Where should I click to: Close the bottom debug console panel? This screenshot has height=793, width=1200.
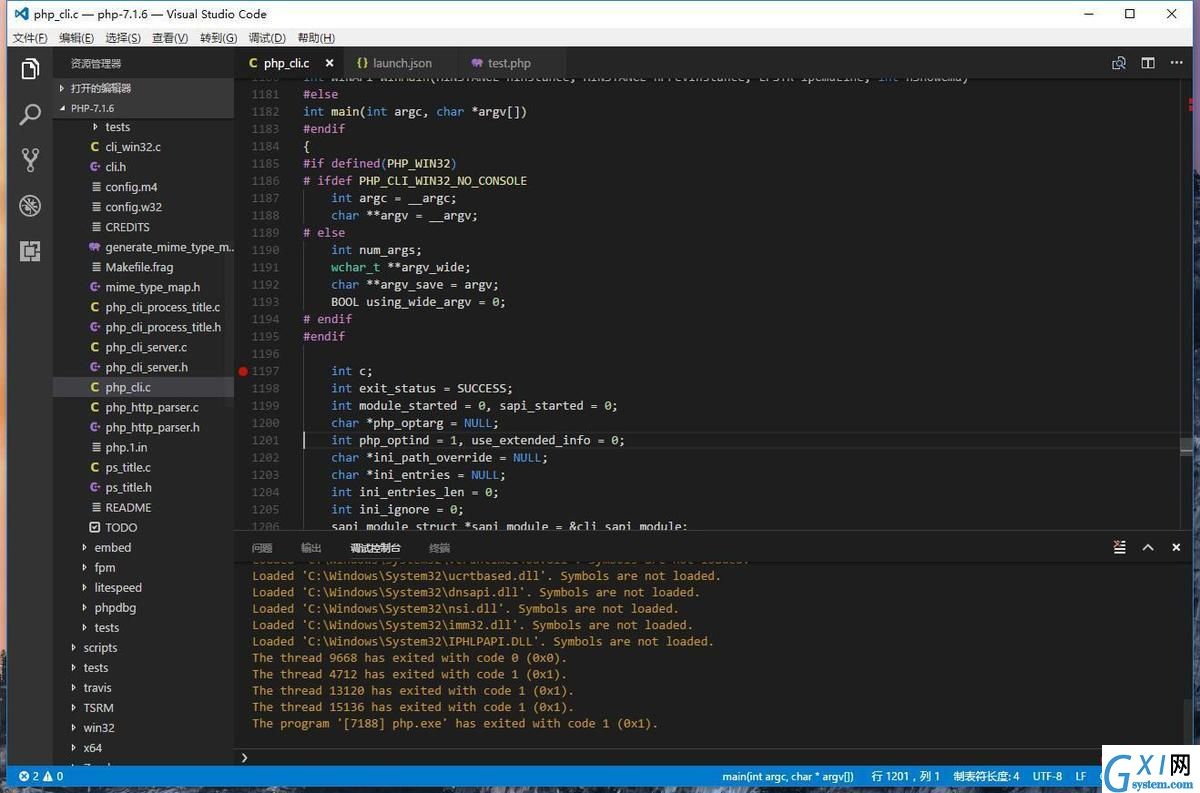point(1176,547)
